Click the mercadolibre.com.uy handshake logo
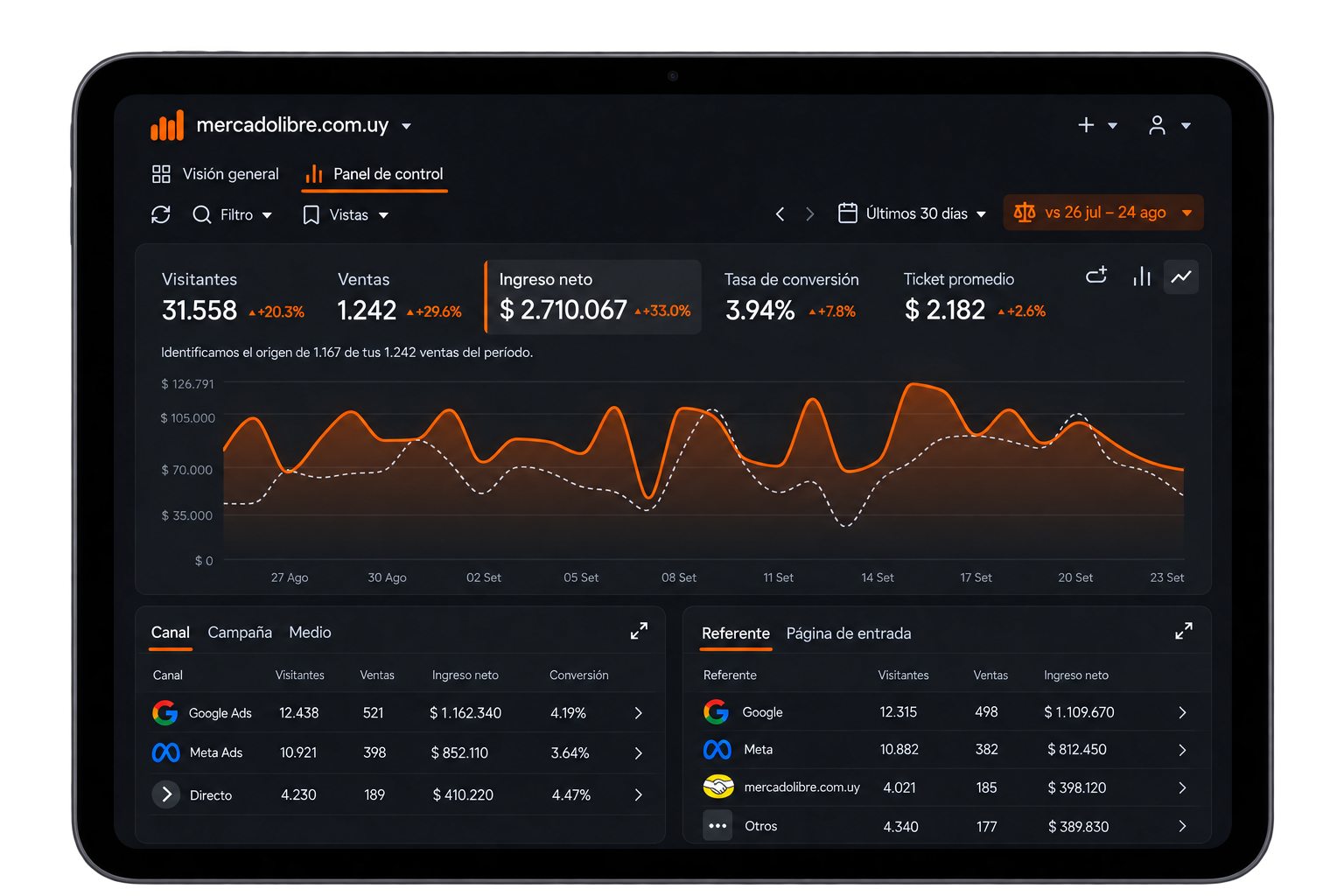The image size is (1344, 896). pyautogui.click(x=718, y=787)
